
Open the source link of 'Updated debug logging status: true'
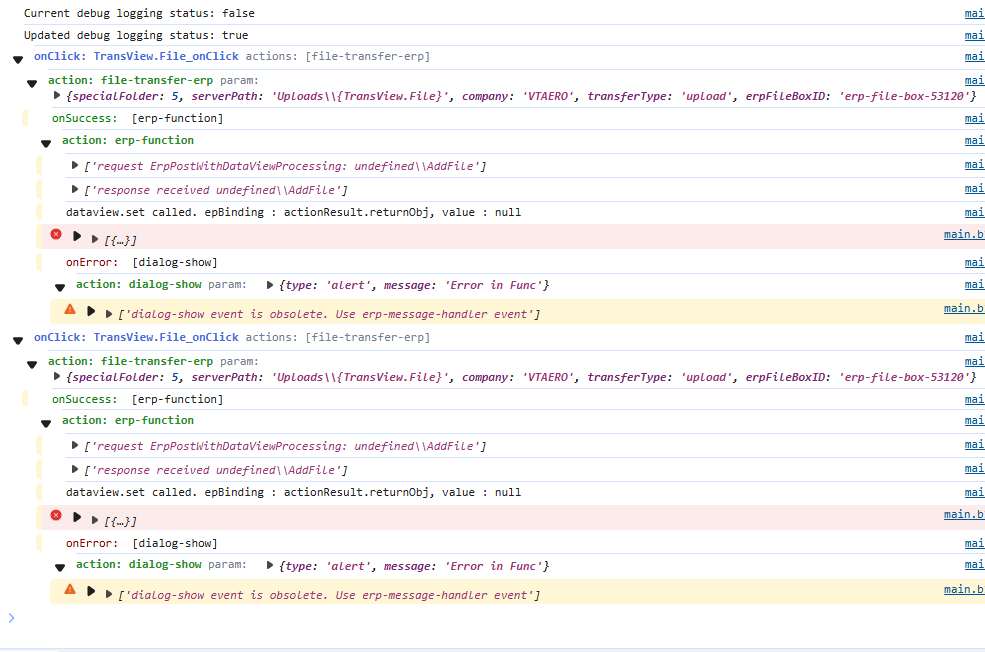pyautogui.click(x=974, y=35)
